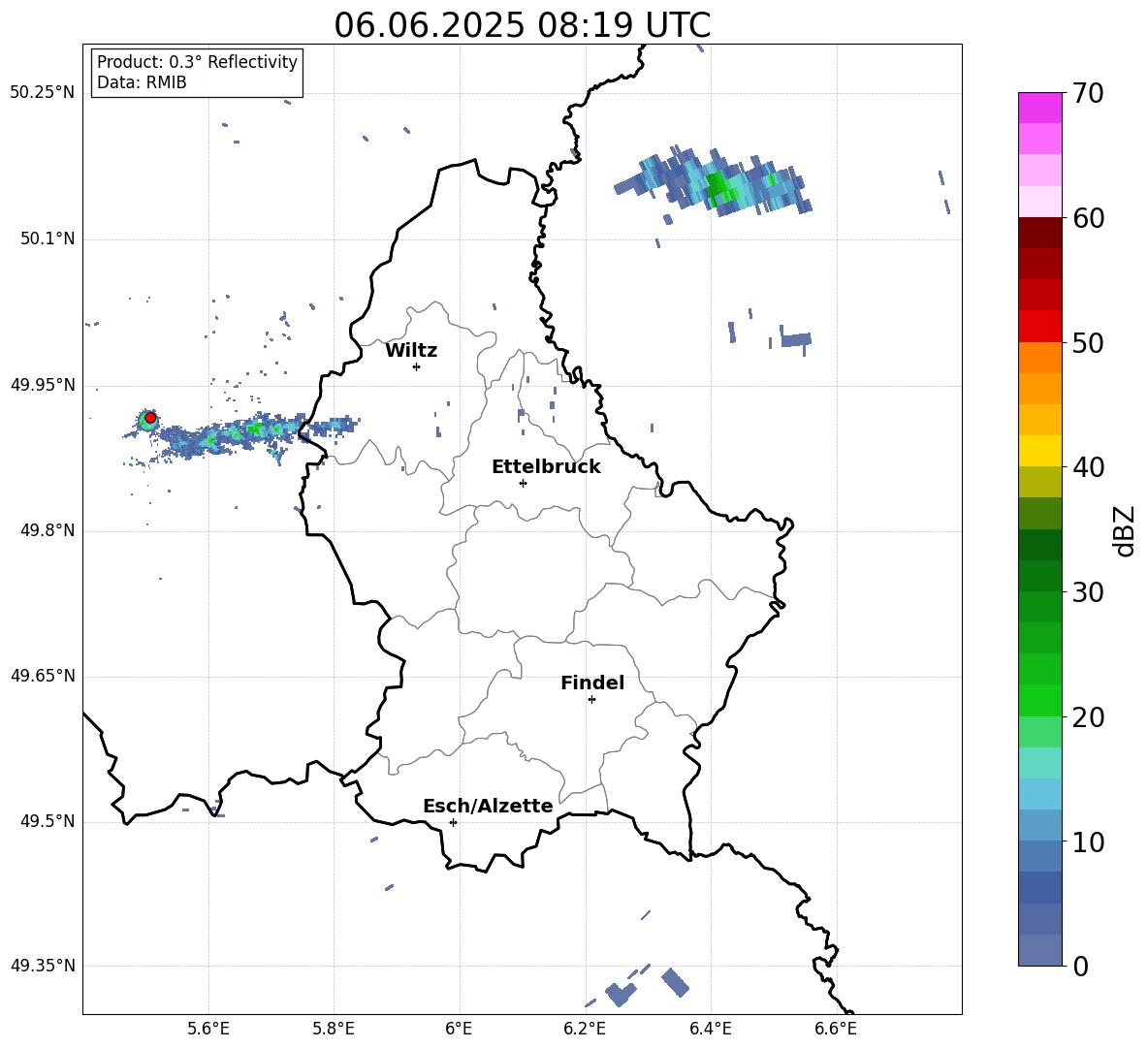Viewport: 1148px width, 1048px height.
Task: Click the 50.25°N latitude label
Action: tap(43, 93)
